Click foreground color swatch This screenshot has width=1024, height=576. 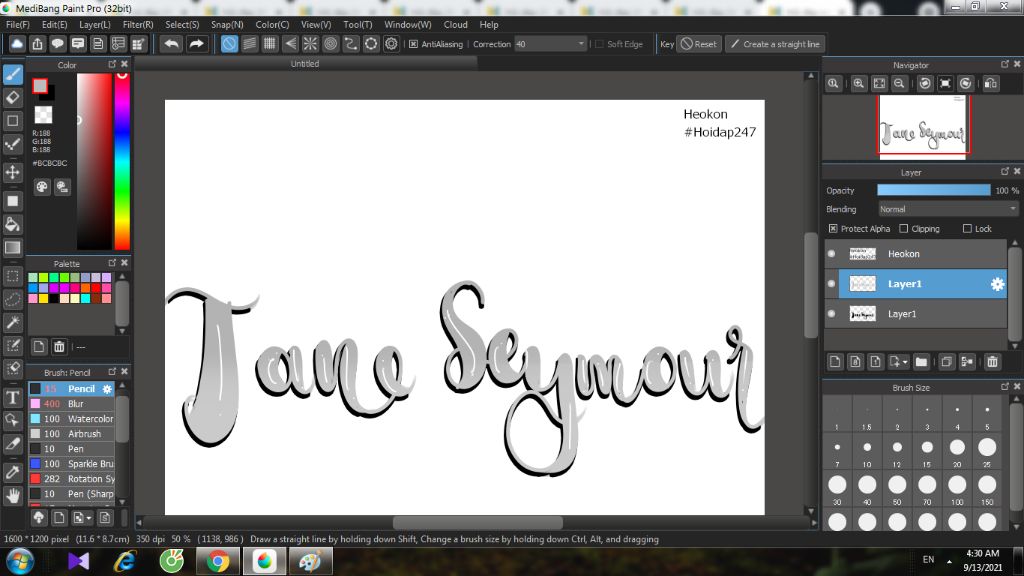40,86
